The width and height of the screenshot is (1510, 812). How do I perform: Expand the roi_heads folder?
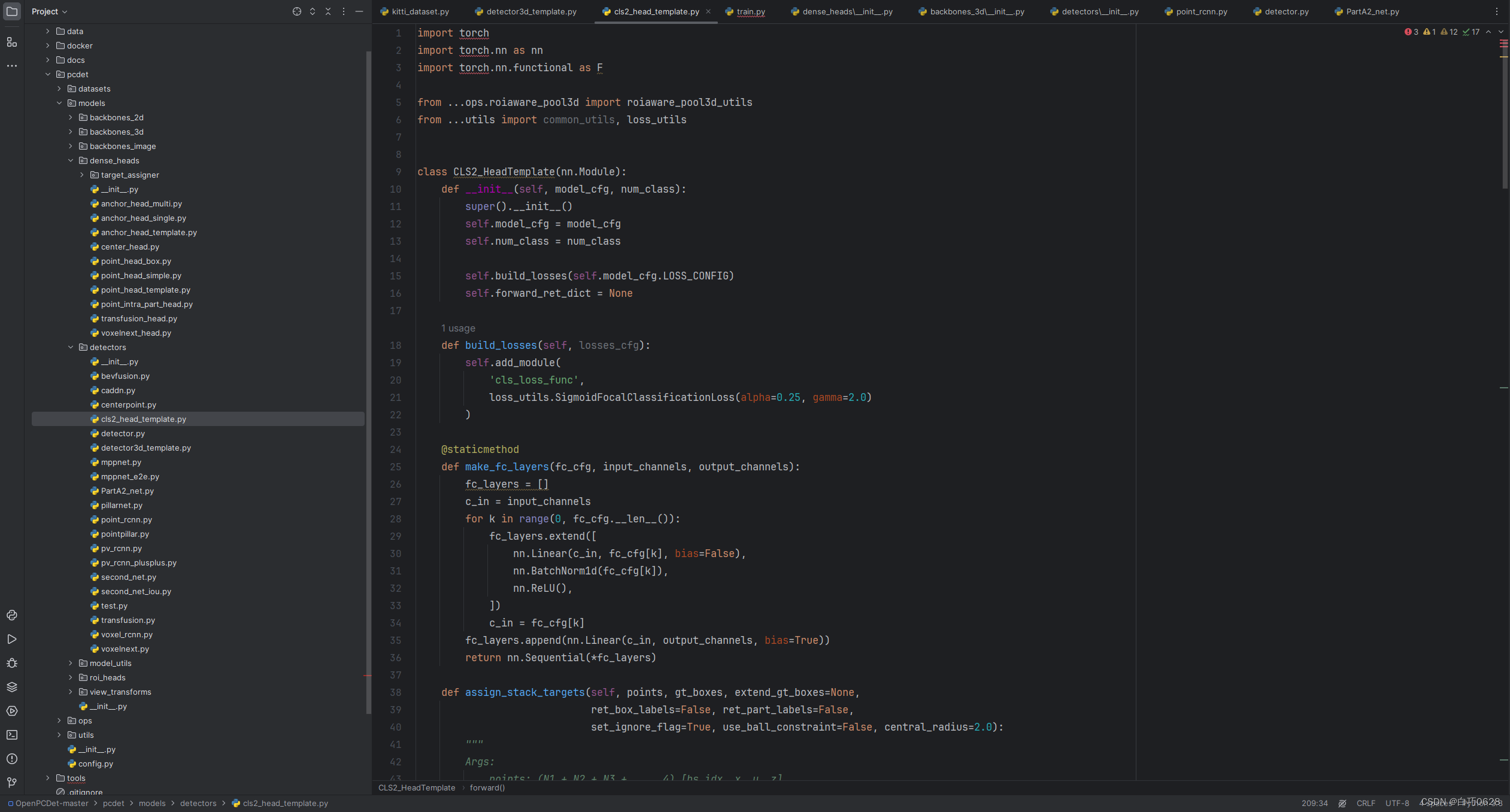[71, 677]
